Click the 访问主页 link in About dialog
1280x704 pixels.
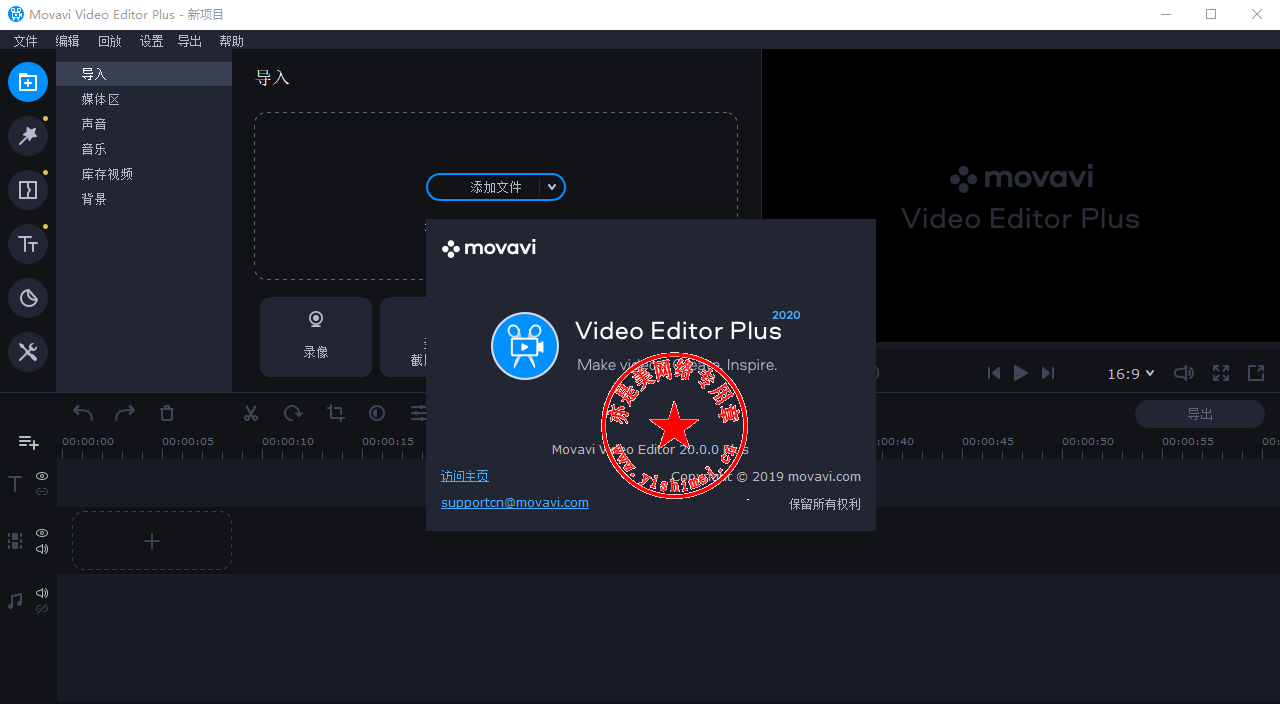(465, 476)
